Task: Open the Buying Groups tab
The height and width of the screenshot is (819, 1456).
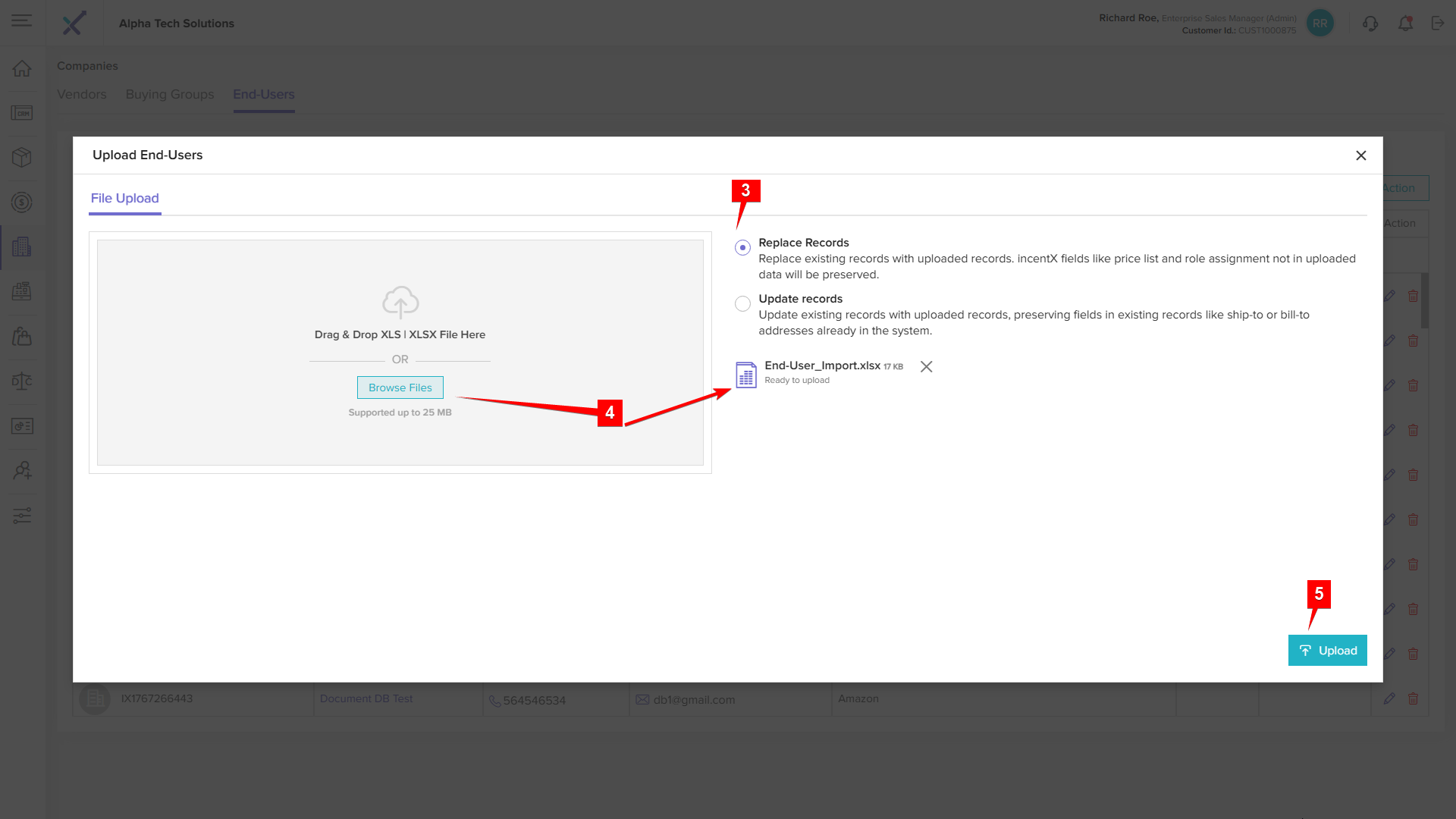Action: (x=170, y=95)
